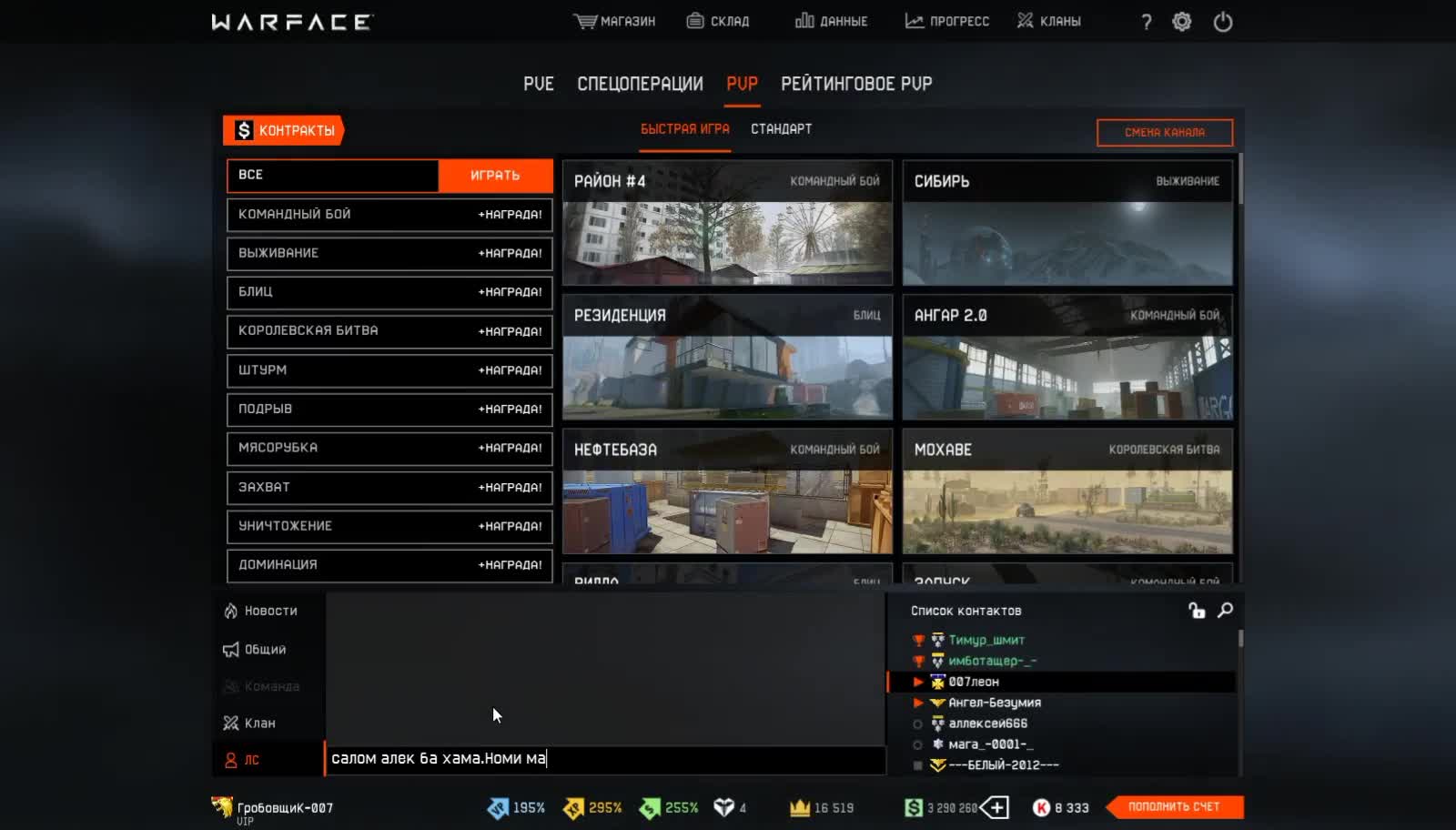The height and width of the screenshot is (830, 1456).
Task: Click the help question mark icon
Action: pyautogui.click(x=1147, y=22)
